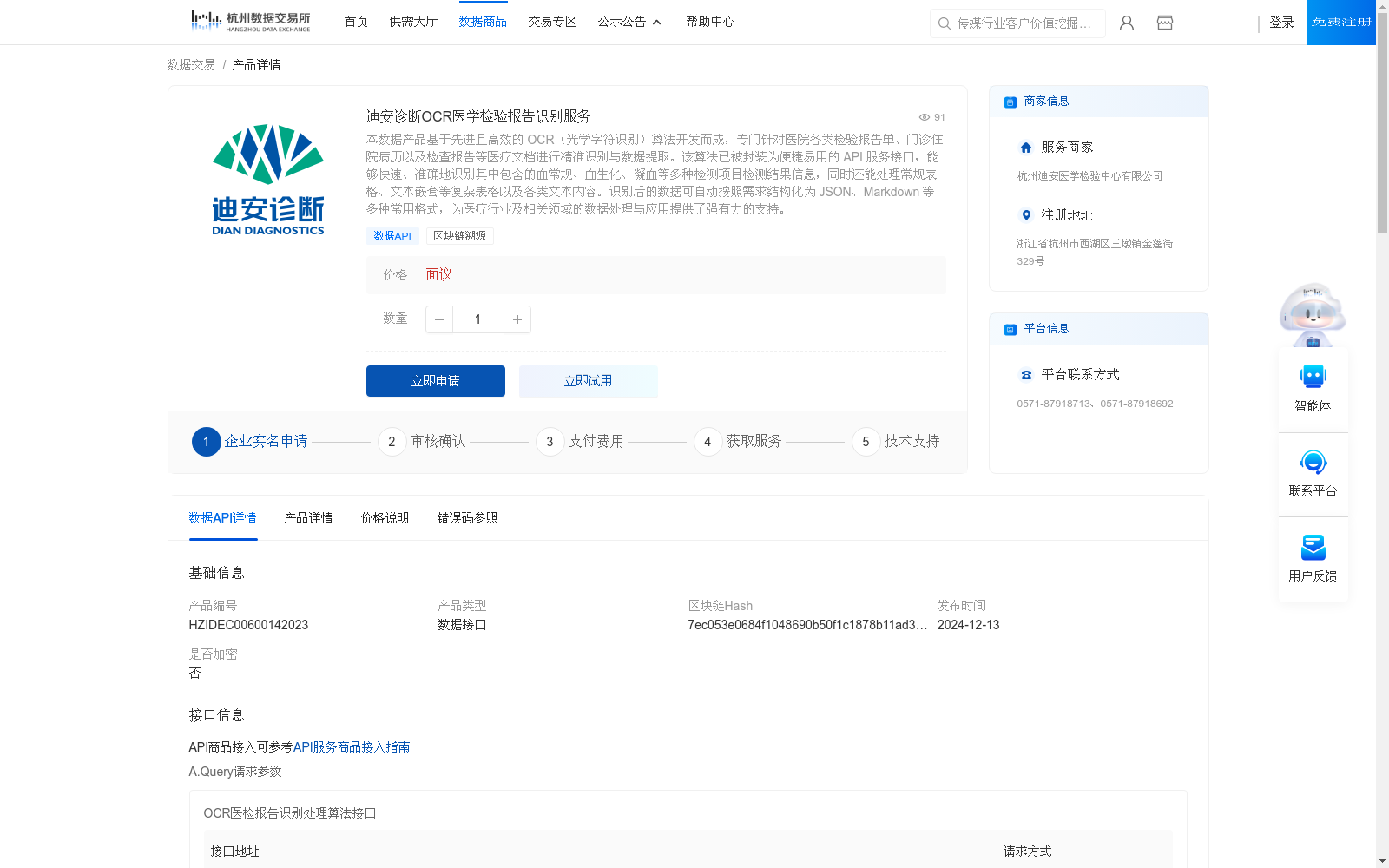Click step 5 技术支持
This screenshot has height=868, width=1389.
coord(896,442)
